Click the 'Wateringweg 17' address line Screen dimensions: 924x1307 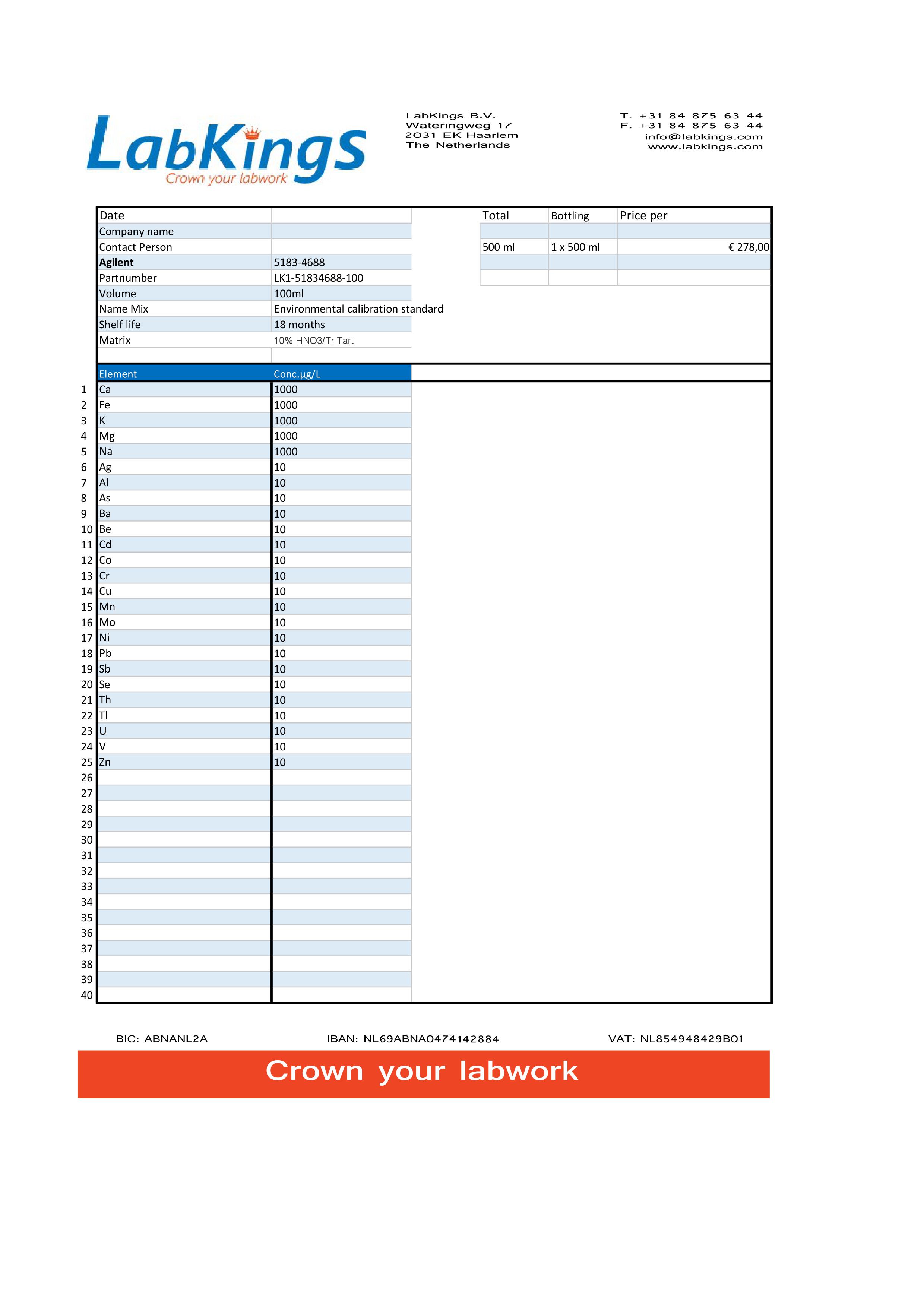point(458,126)
